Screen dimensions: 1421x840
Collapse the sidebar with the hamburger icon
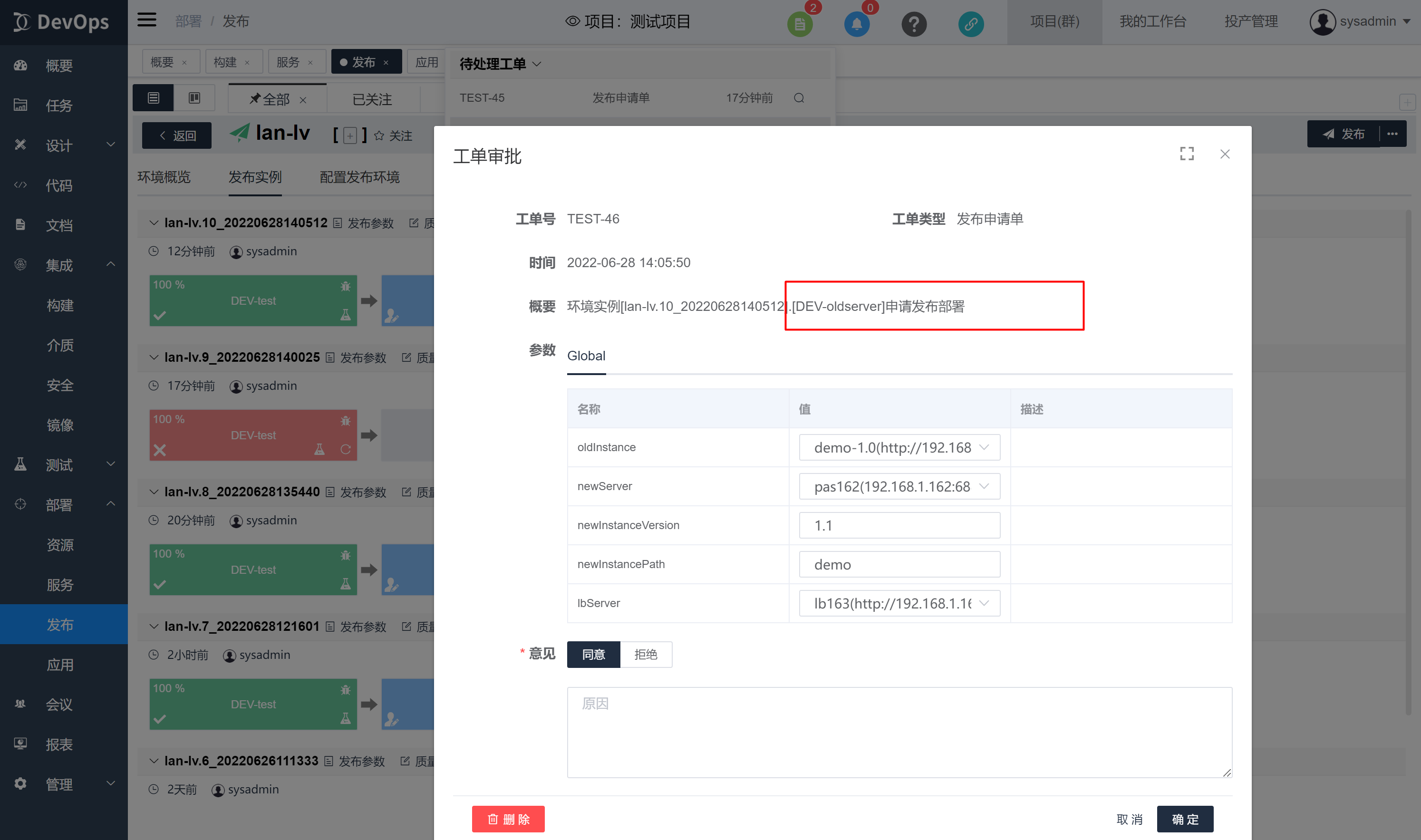point(146,19)
